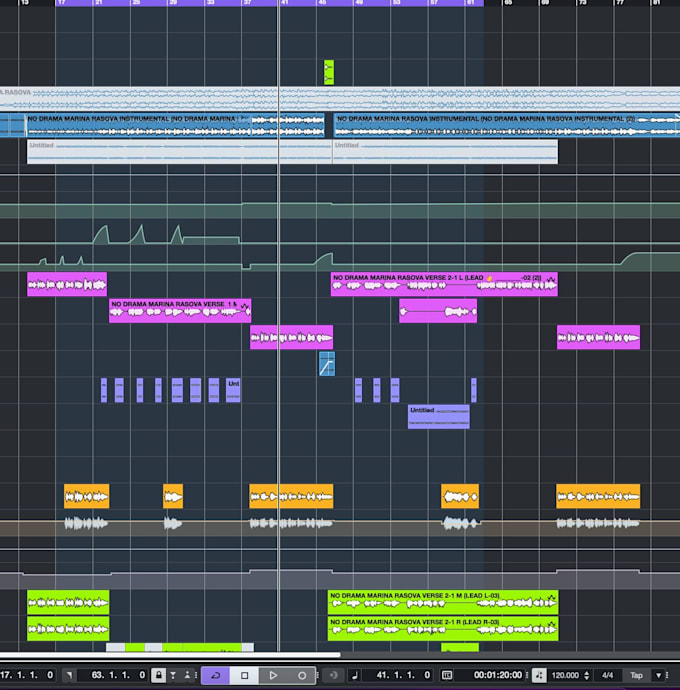Click the tempo value 120.000
Viewport: 680px width, 690px height.
pos(565,675)
